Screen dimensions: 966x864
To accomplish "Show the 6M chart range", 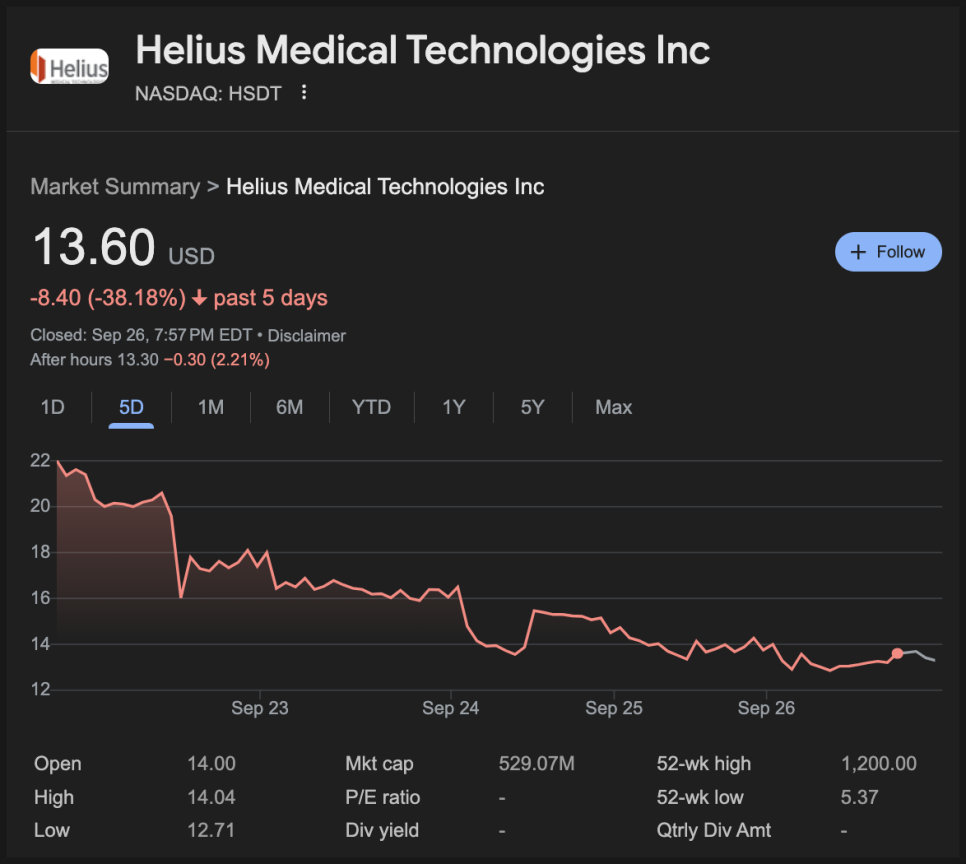I will (x=290, y=407).
